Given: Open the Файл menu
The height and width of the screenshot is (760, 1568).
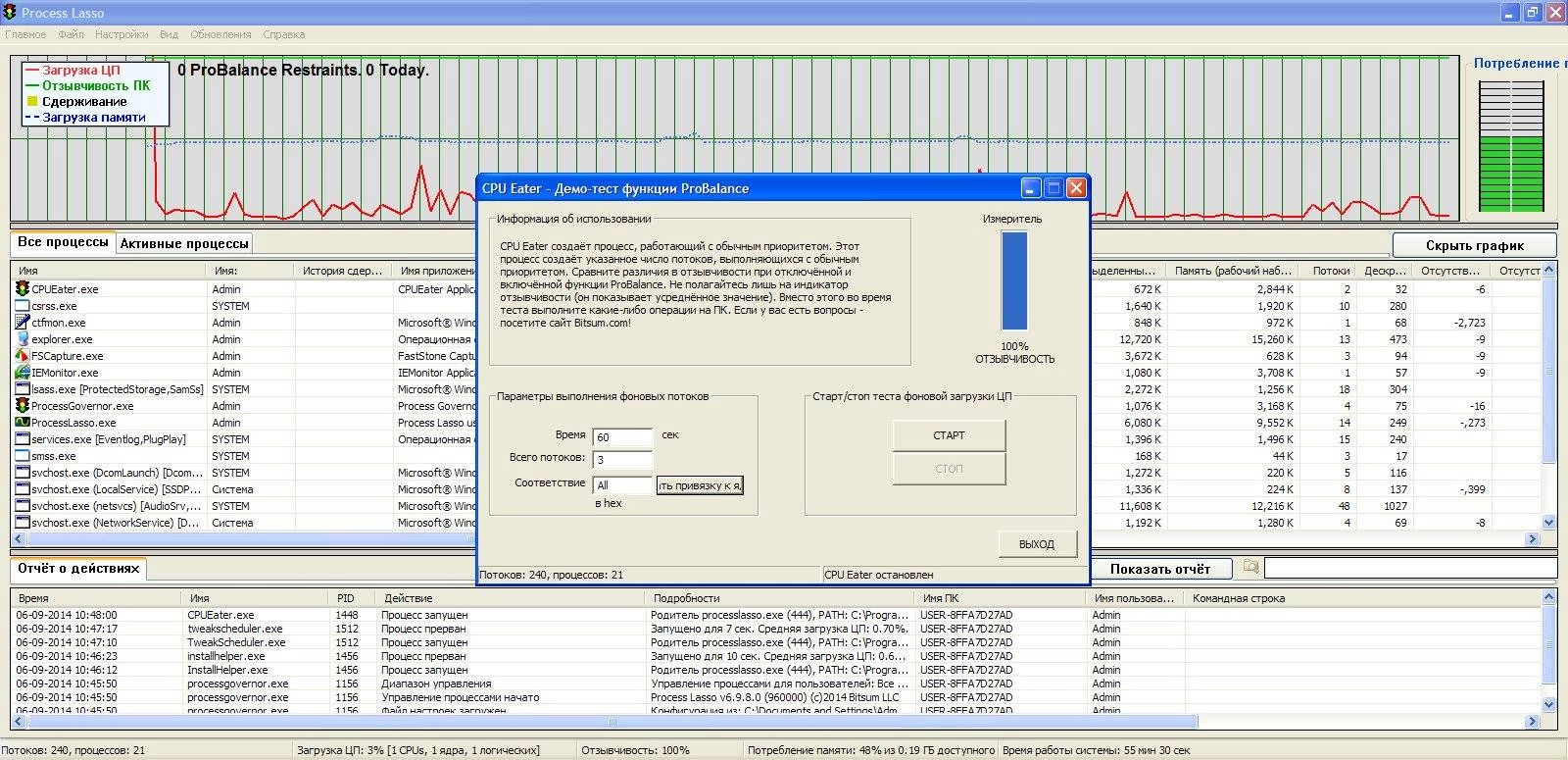Looking at the screenshot, I should pyautogui.click(x=71, y=34).
